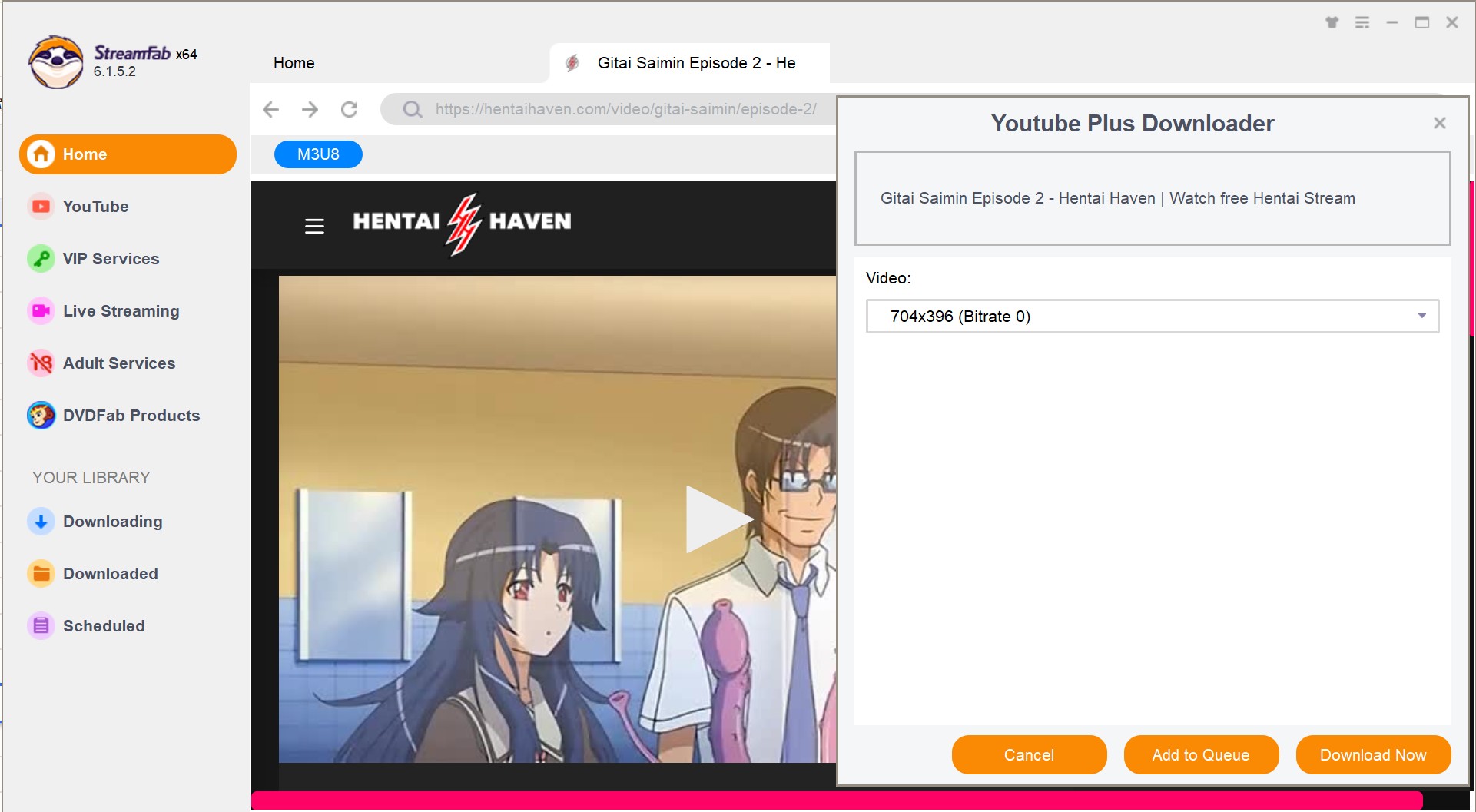The width and height of the screenshot is (1476, 812).
Task: Click the address bar URL field
Action: pyautogui.click(x=626, y=109)
